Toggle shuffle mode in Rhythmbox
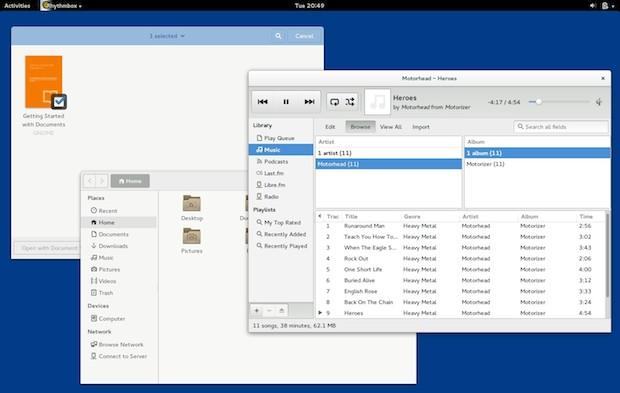Image resolution: width=620 pixels, height=393 pixels. (x=350, y=102)
